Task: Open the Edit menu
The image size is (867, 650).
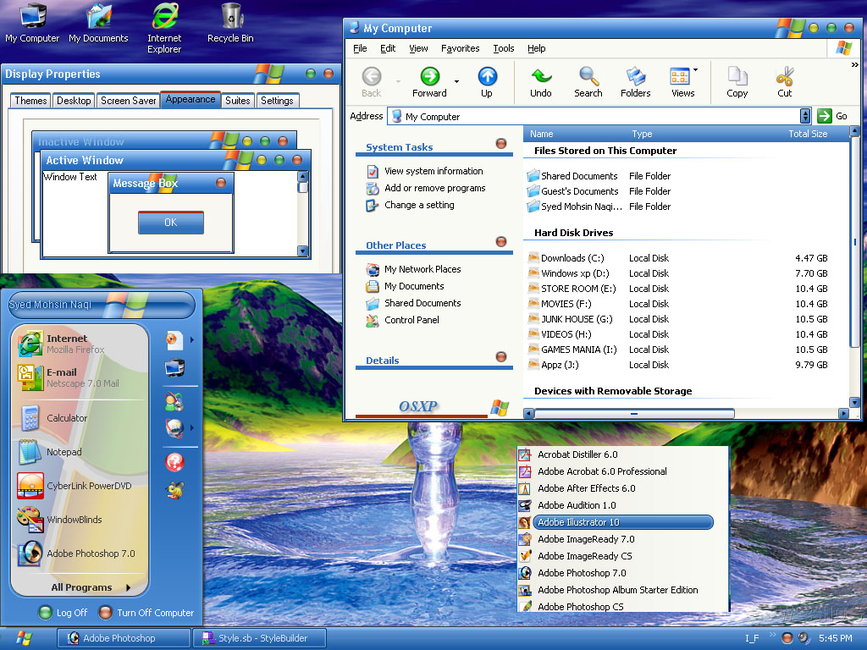Action: coord(388,49)
